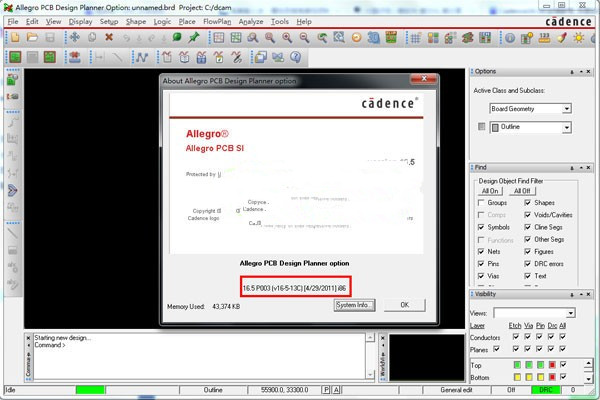Click the Save disk icon in toolbar

coord(49,38)
